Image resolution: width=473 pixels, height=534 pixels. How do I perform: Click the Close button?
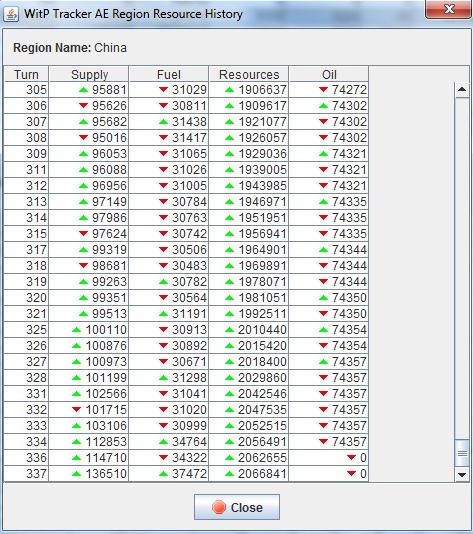point(237,507)
